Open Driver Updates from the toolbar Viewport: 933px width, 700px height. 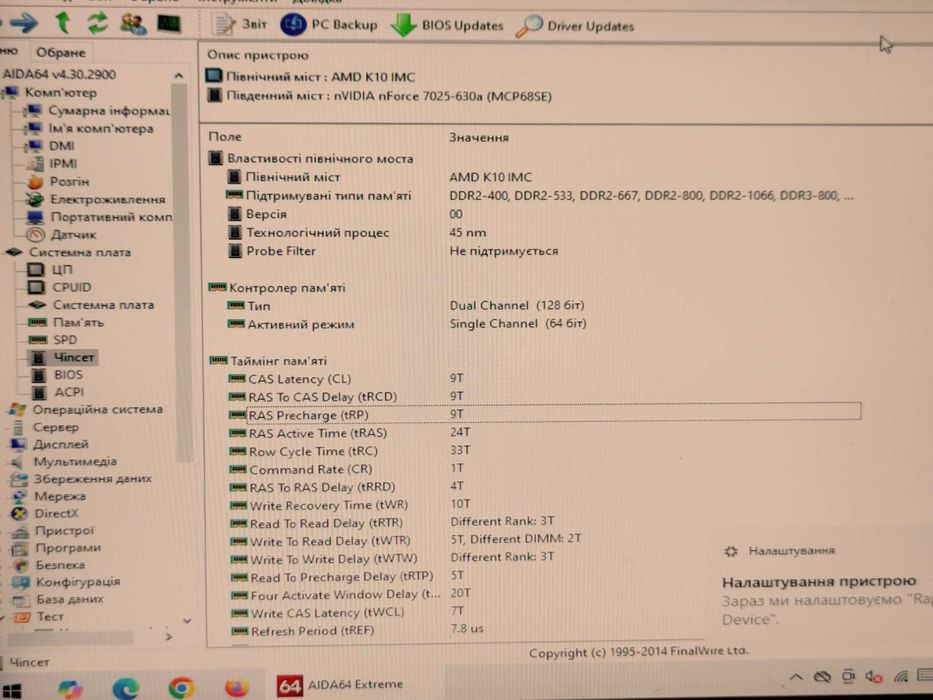(x=575, y=26)
